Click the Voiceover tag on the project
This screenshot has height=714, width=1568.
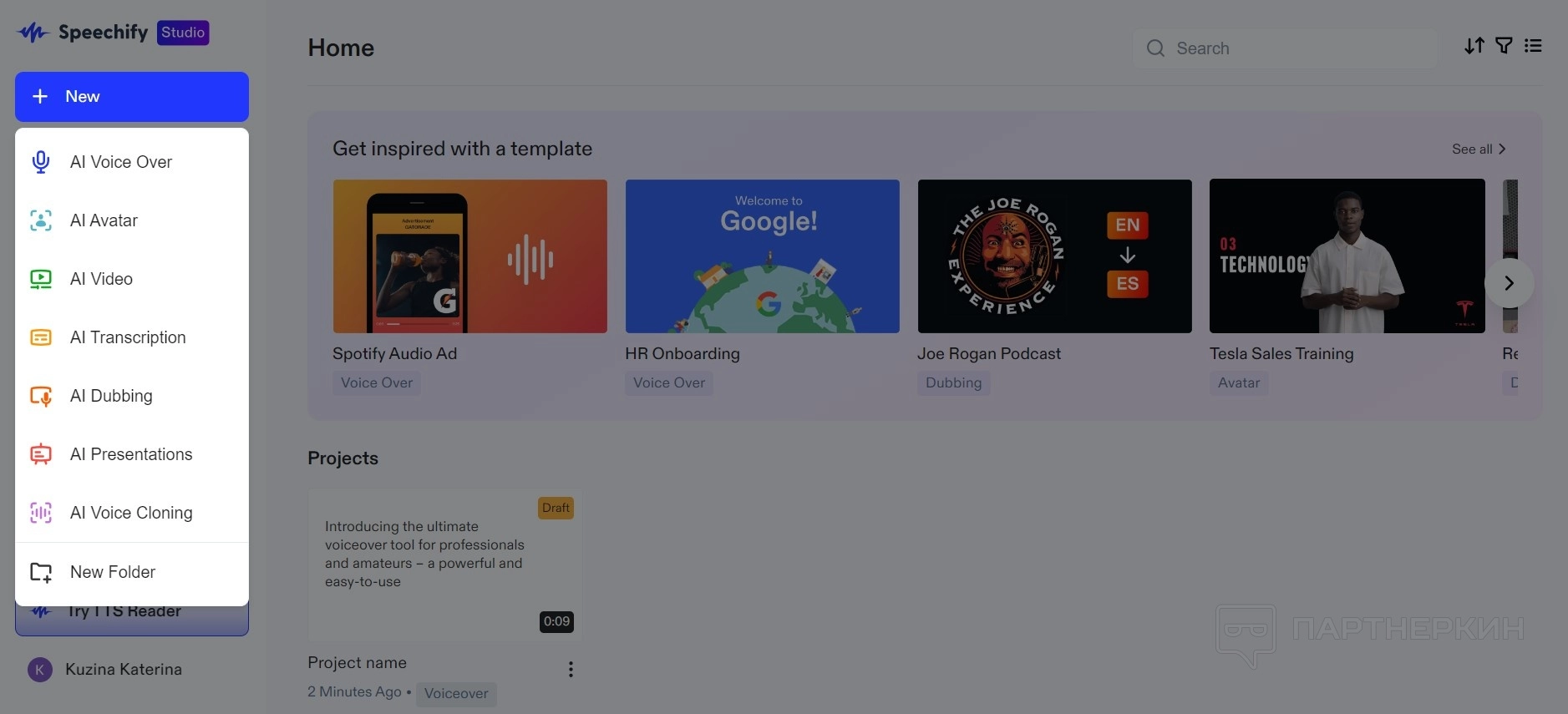coord(456,693)
